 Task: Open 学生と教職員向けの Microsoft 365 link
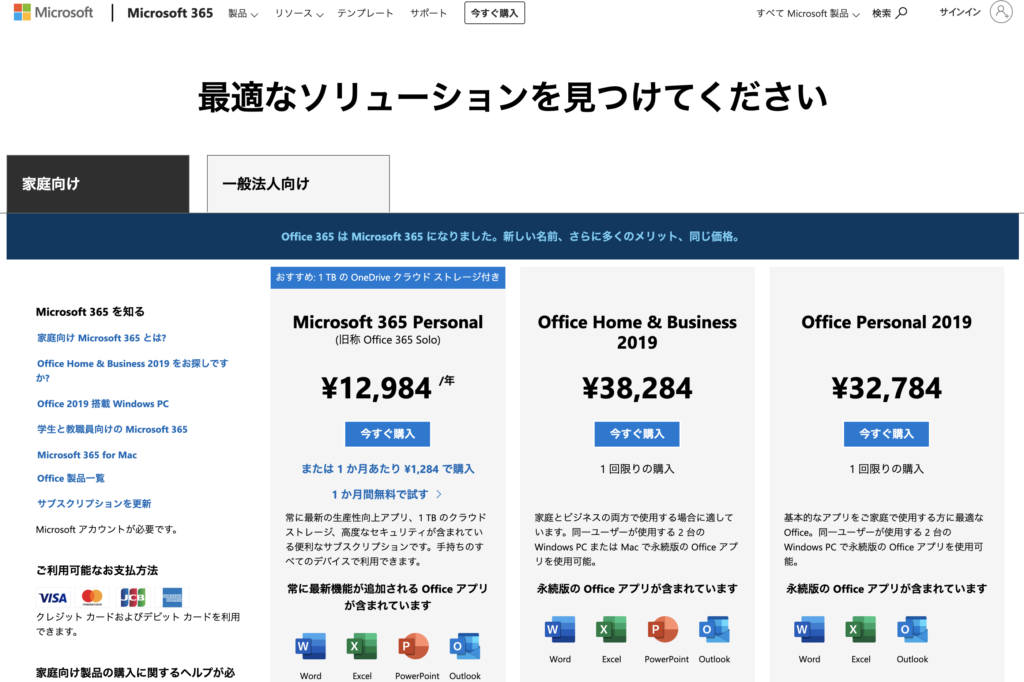click(x=112, y=429)
